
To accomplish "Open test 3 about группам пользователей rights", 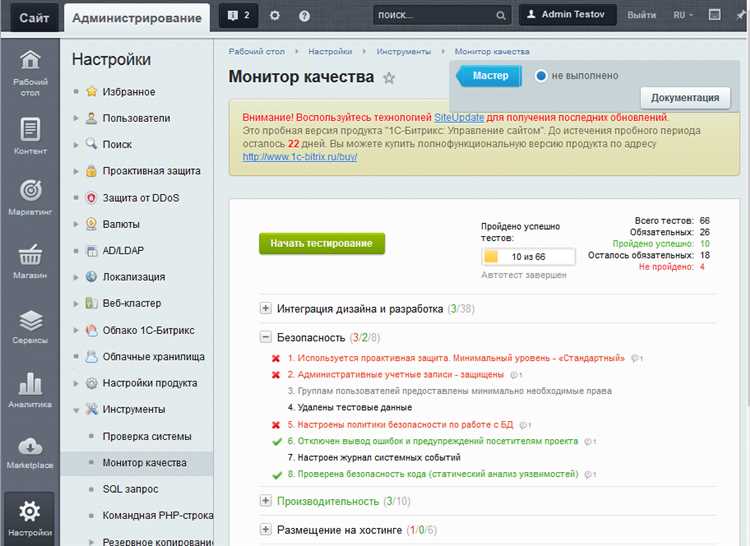I will coord(450,391).
